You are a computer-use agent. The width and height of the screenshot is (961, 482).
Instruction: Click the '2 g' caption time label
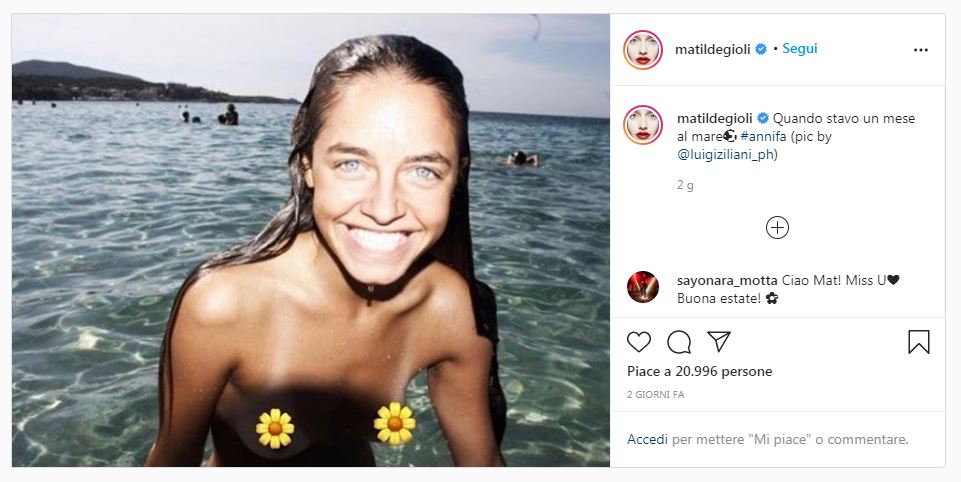[685, 185]
